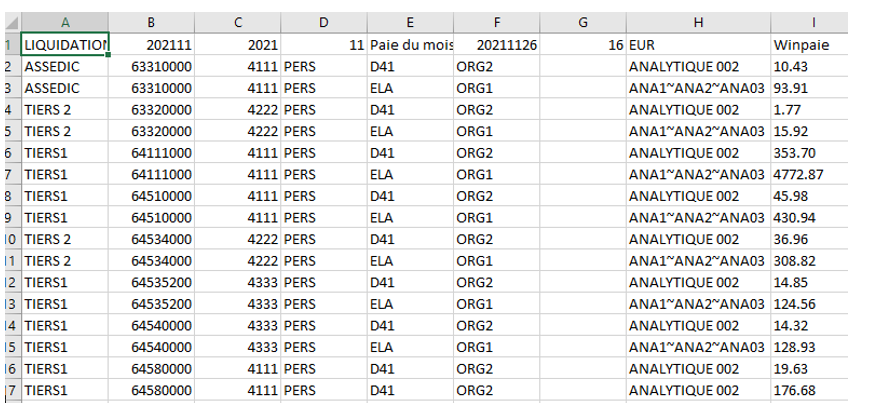Select column I header
Viewport: 874px width, 403px height.
coord(812,23)
